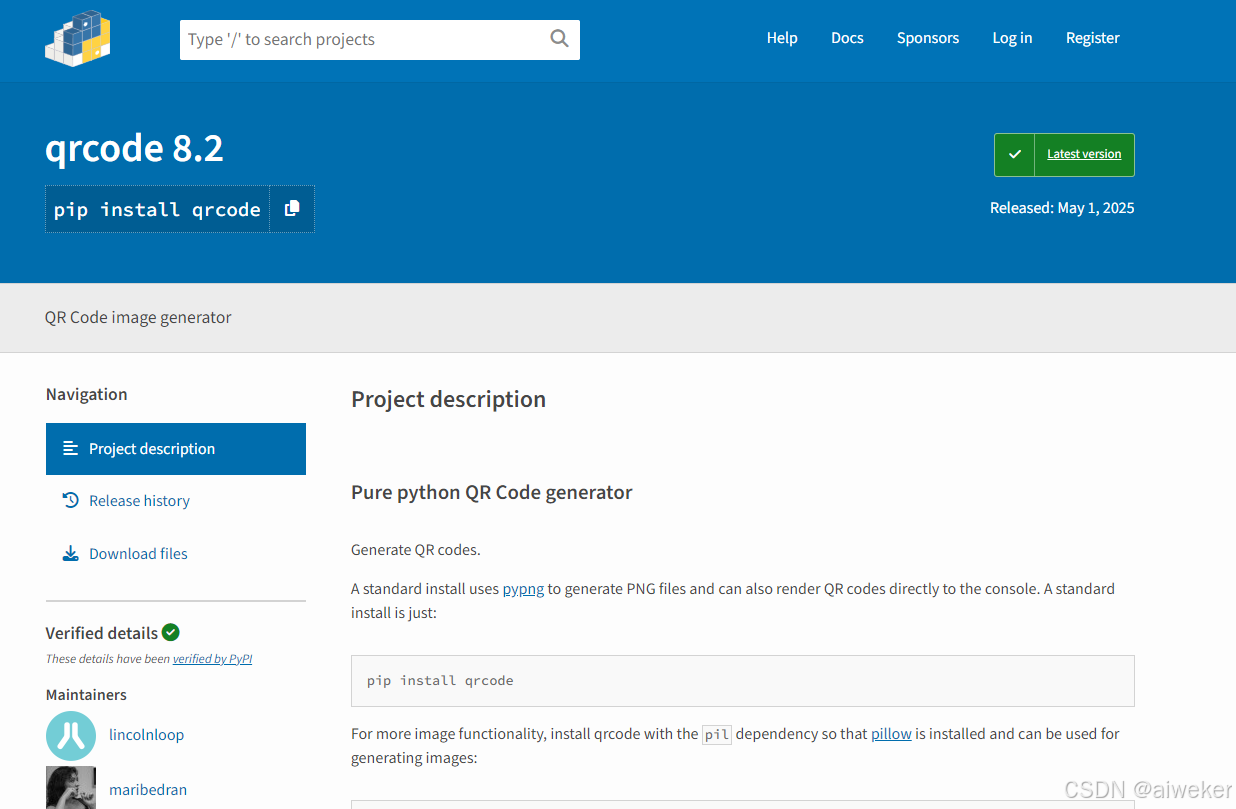Open the maribedran avatar image
Screen dimensions: 1236x809
[71, 788]
